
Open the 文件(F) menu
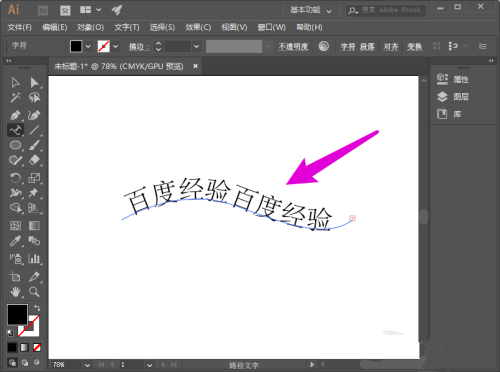click(19, 27)
